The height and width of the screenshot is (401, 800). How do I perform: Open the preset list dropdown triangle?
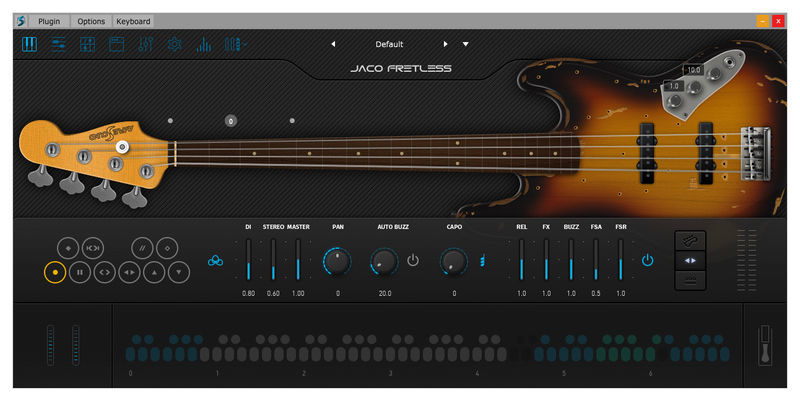coord(465,44)
